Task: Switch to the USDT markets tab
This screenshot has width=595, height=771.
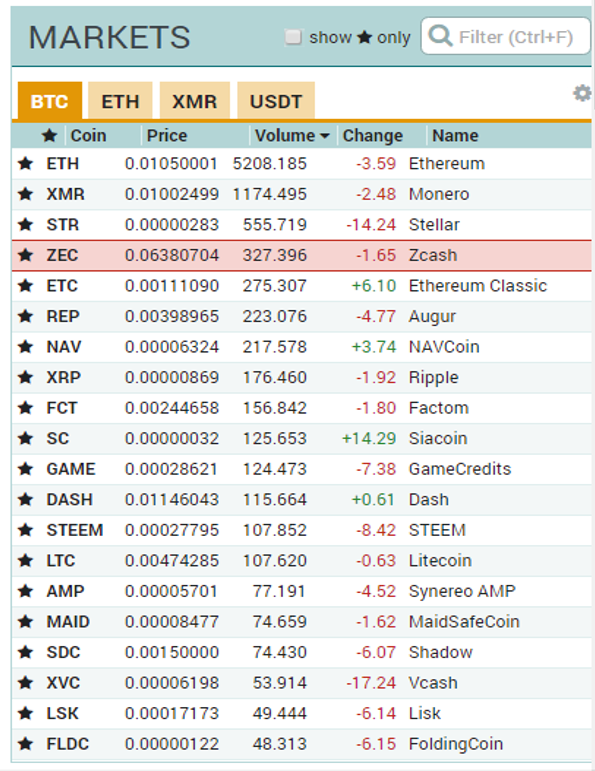Action: tap(276, 101)
